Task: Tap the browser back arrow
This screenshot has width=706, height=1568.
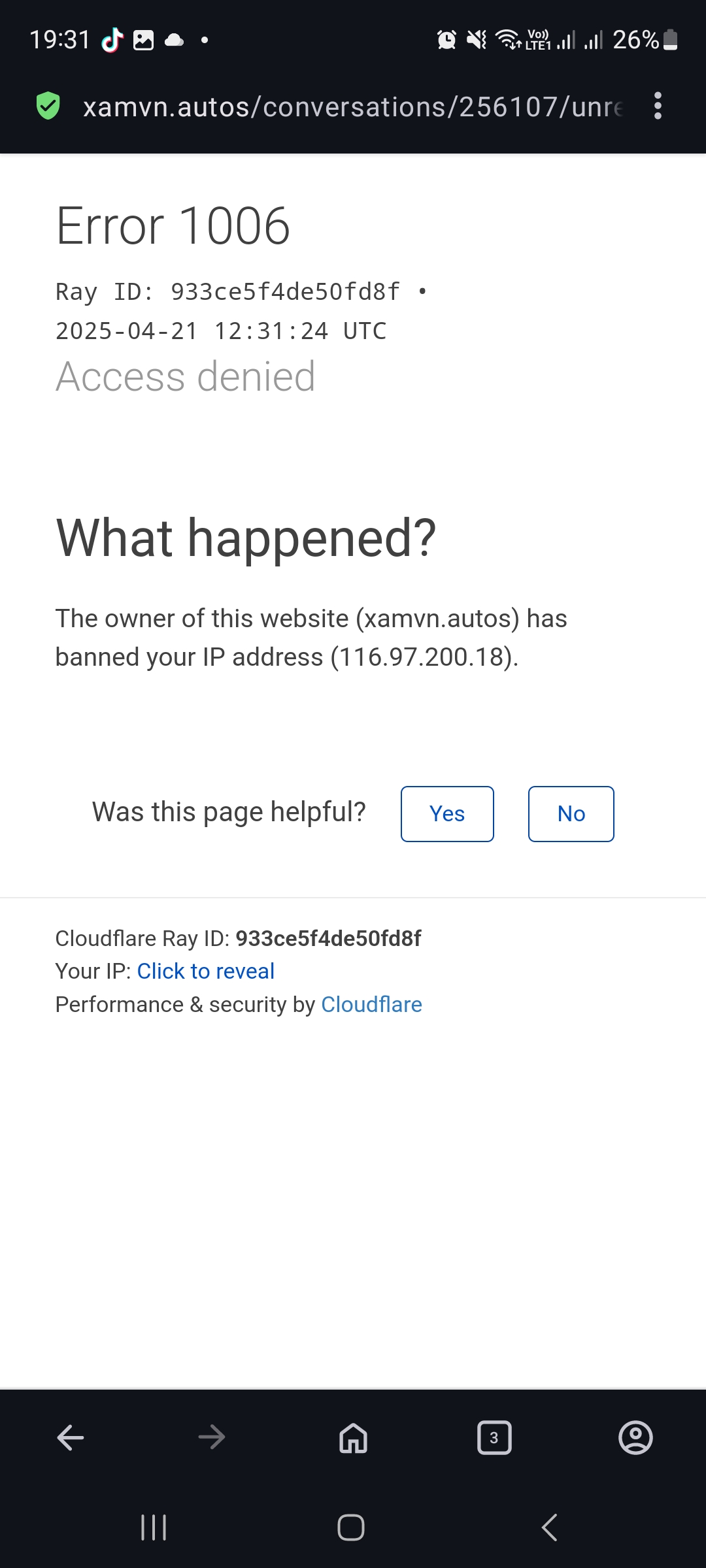Action: coord(71,1437)
